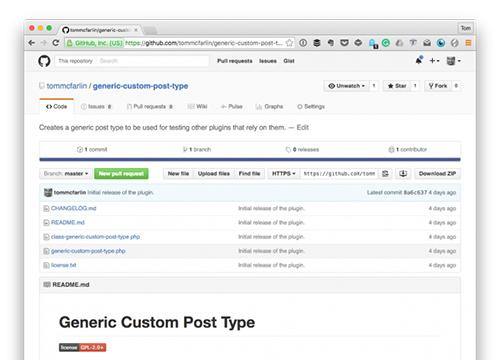Open class-generic-custom-post-type.php file
500x360 pixels.
click(95, 237)
